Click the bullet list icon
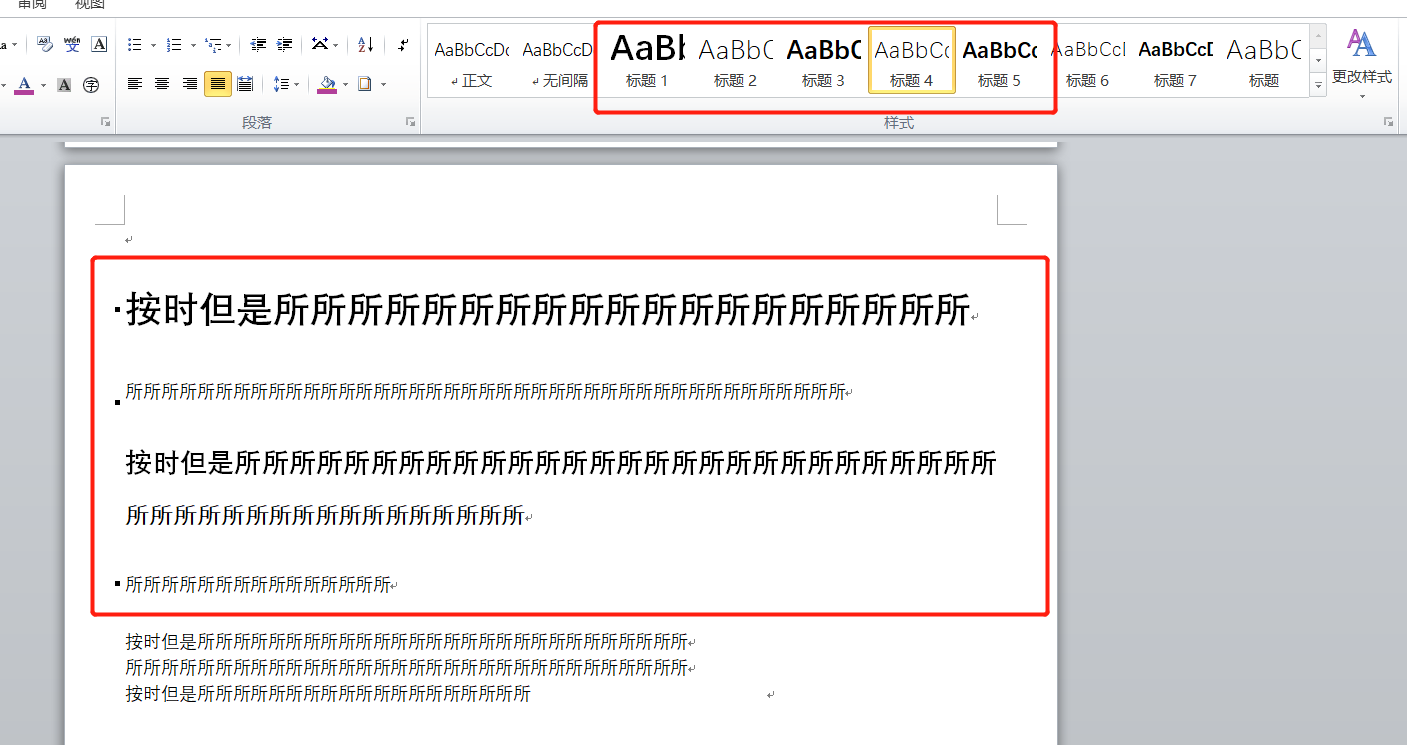The width and height of the screenshot is (1407, 745). [x=135, y=45]
